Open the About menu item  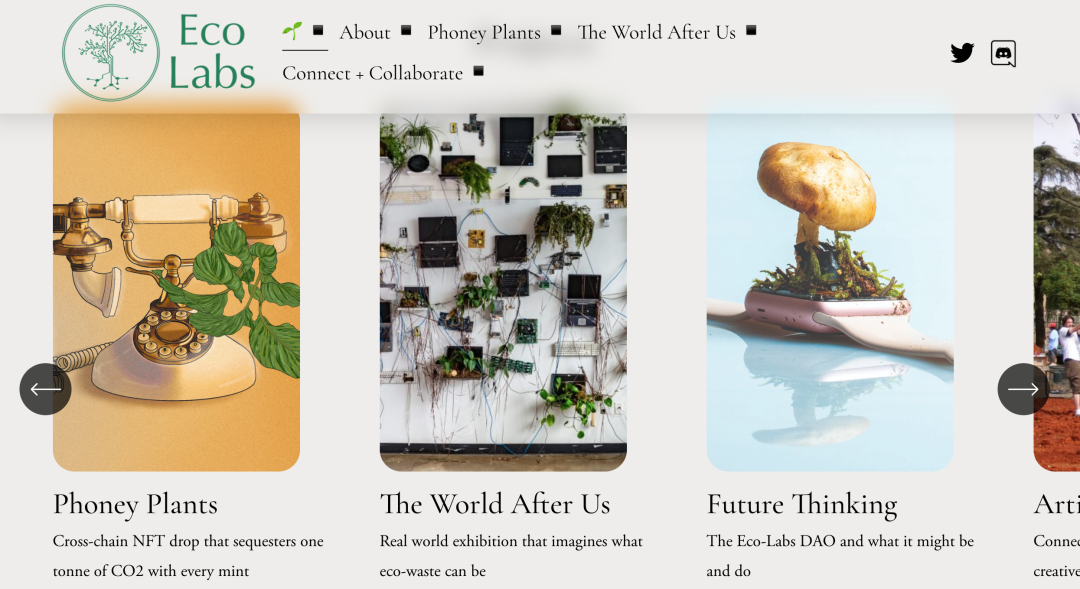coord(364,32)
